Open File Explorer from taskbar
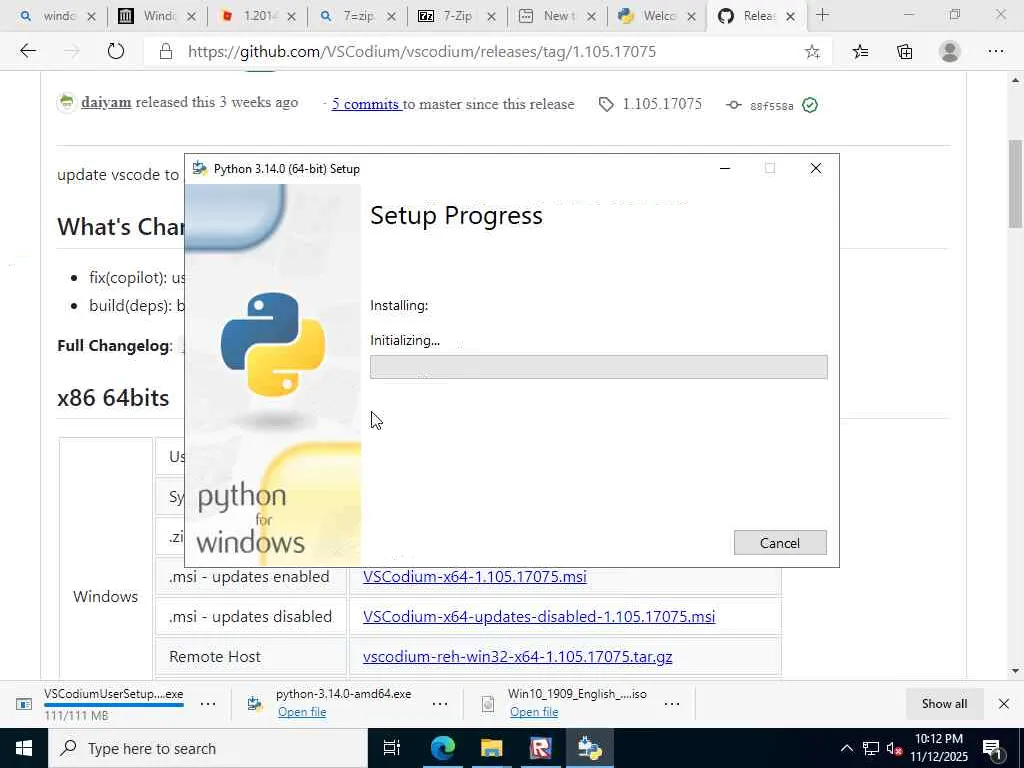This screenshot has height=768, width=1024. pyautogui.click(x=491, y=748)
